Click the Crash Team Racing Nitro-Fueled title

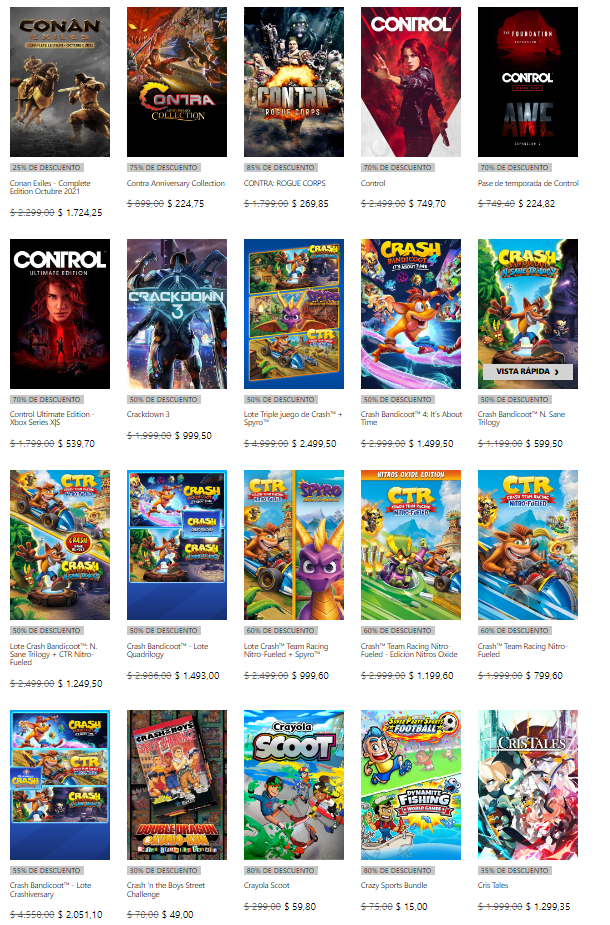pyautogui.click(x=522, y=650)
